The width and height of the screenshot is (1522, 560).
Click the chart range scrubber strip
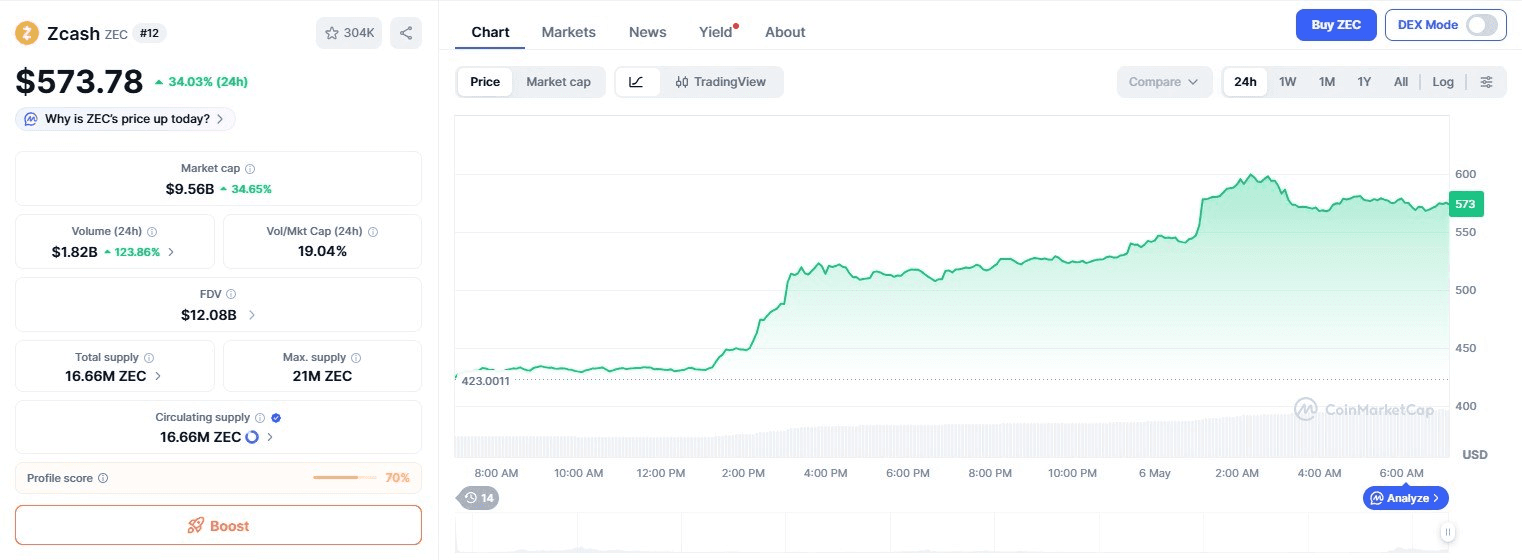point(951,533)
